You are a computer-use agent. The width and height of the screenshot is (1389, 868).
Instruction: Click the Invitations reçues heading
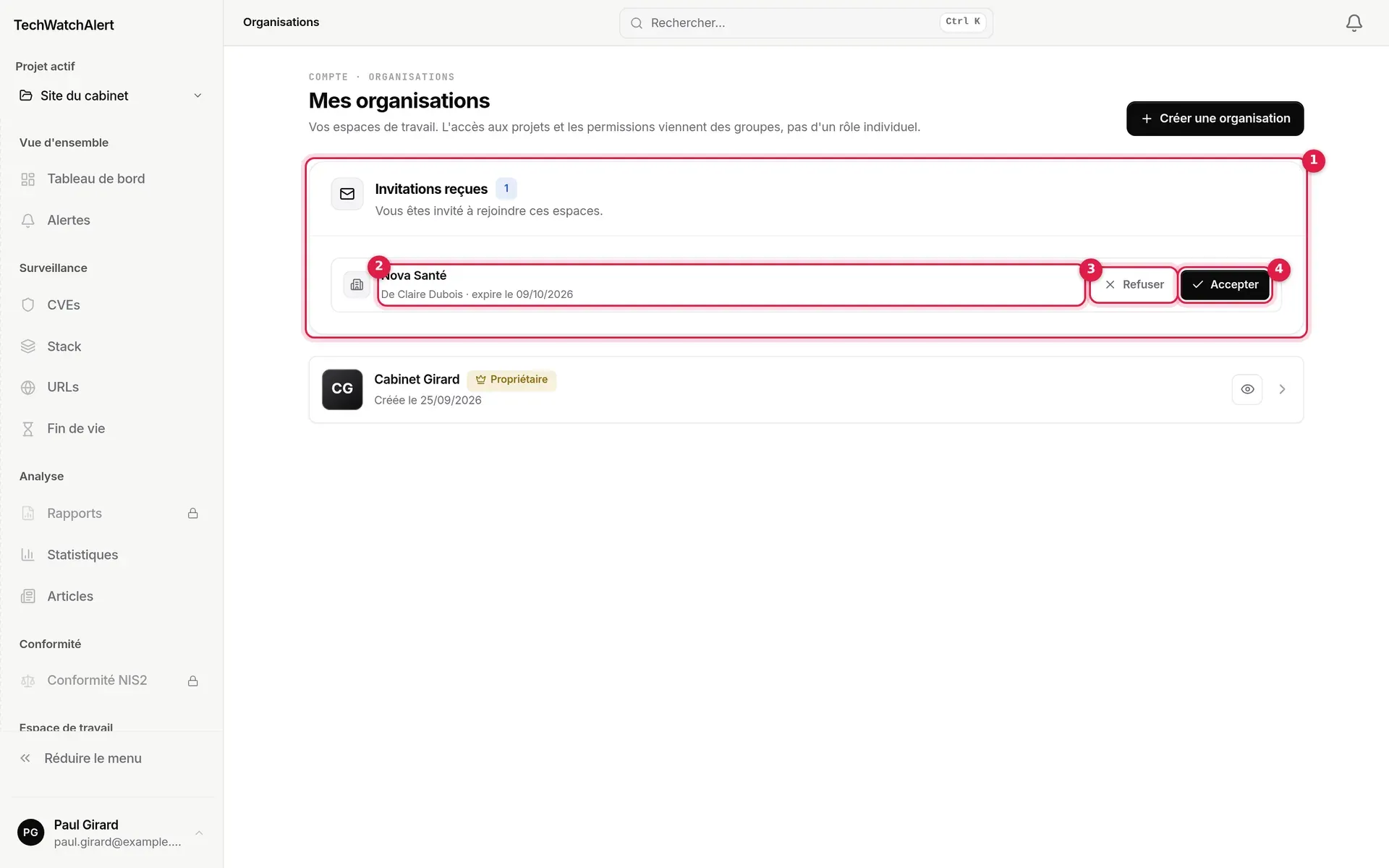tap(431, 189)
